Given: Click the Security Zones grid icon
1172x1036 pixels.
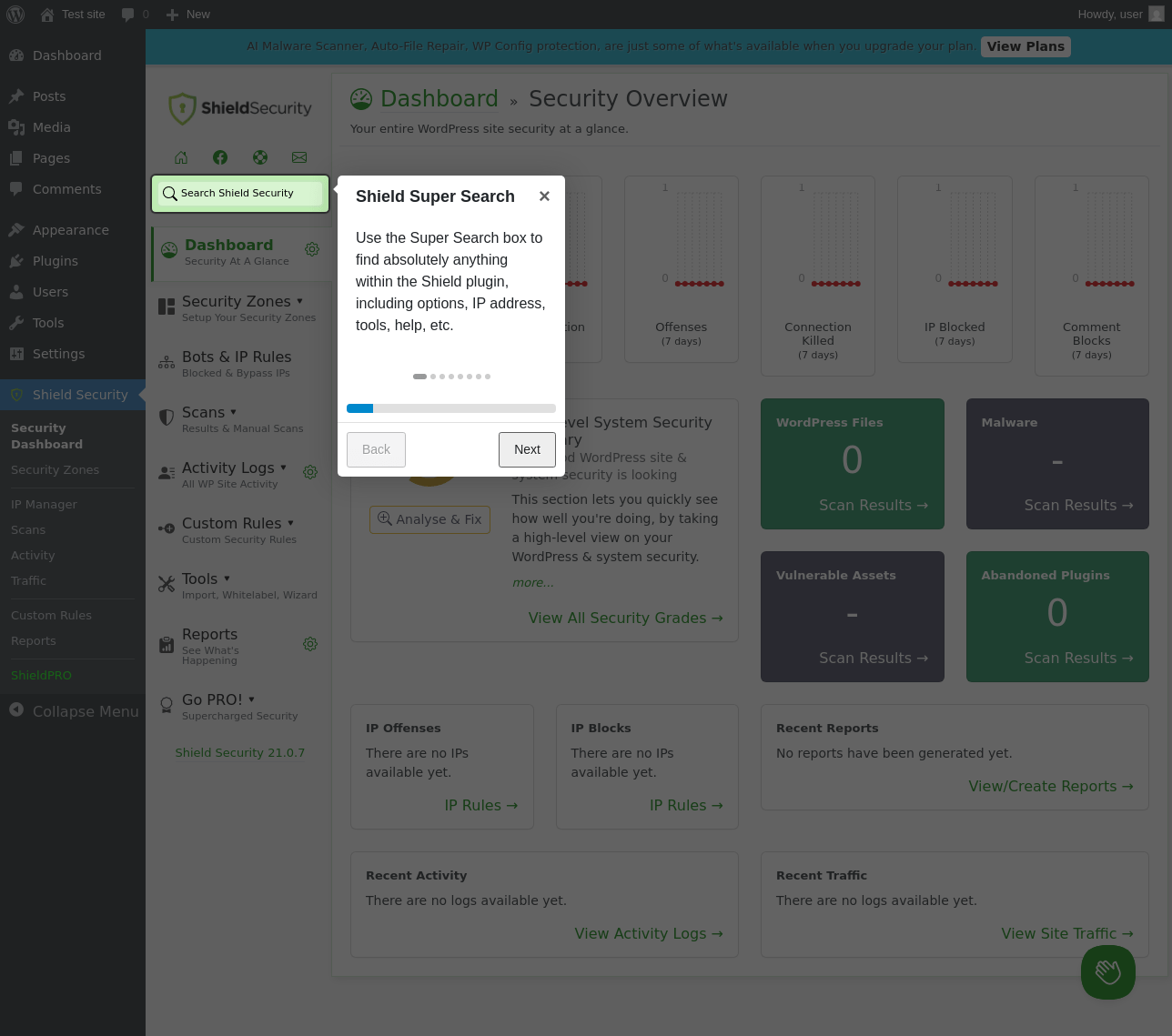Looking at the screenshot, I should point(167,307).
